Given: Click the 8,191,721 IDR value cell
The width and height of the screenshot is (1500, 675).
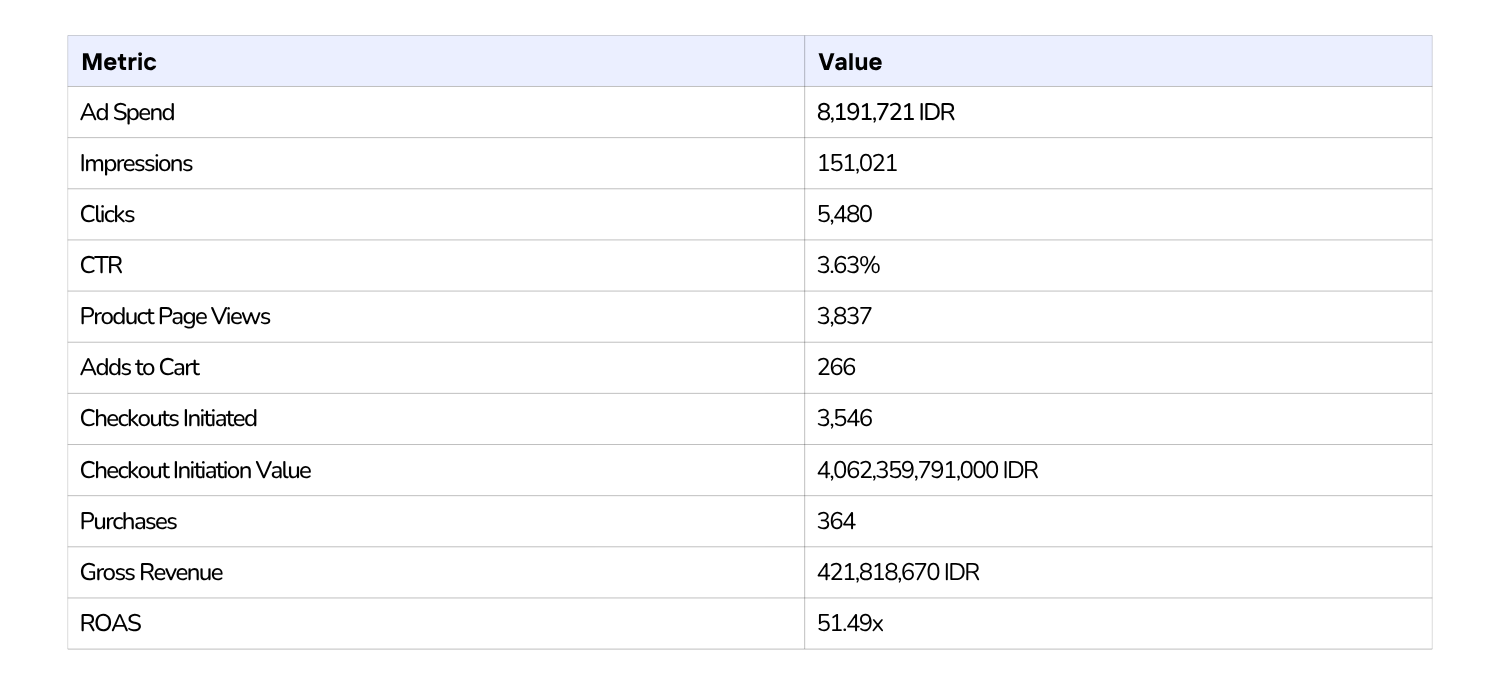Looking at the screenshot, I should click(886, 113).
